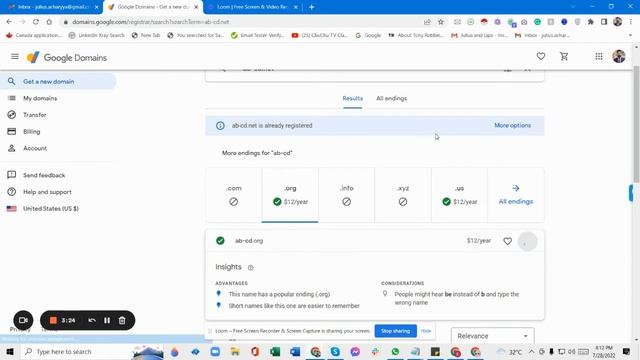The image size is (640, 360).
Task: Toggle the Loom camera bubble
Action: pos(23,320)
